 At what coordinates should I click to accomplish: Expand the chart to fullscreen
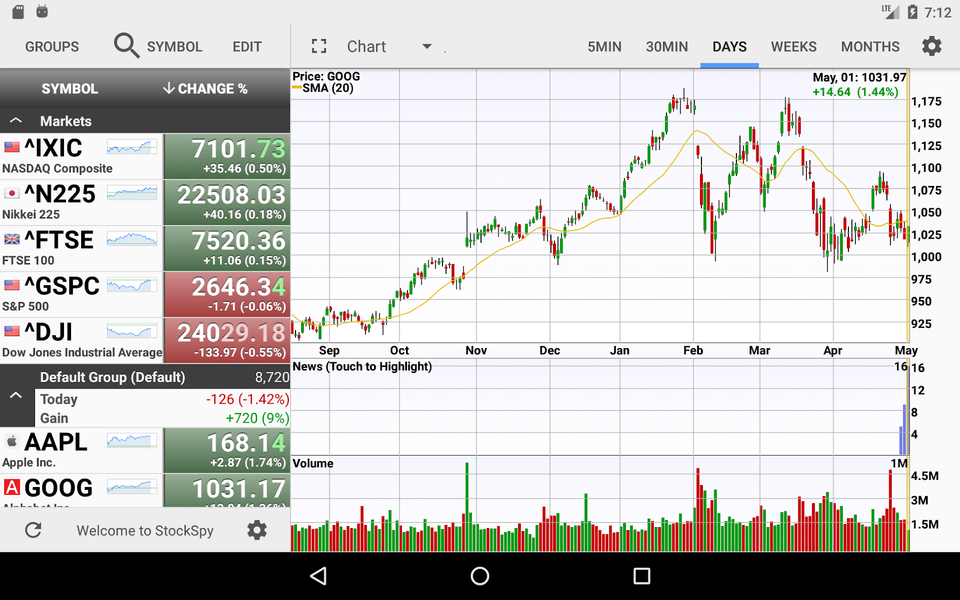319,45
